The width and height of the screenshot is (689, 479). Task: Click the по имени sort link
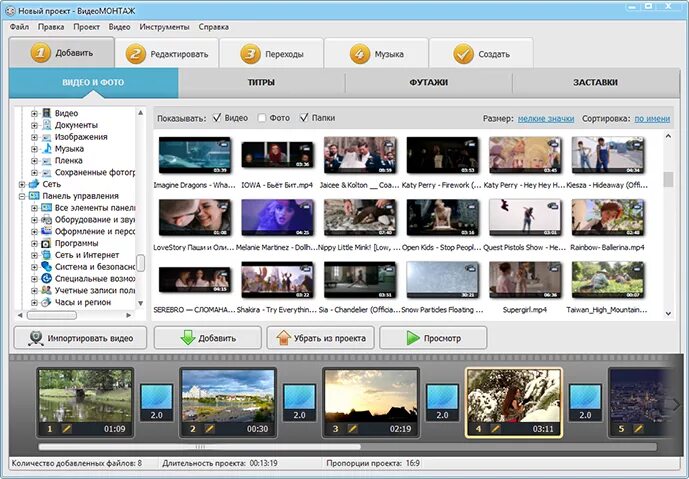(x=652, y=118)
